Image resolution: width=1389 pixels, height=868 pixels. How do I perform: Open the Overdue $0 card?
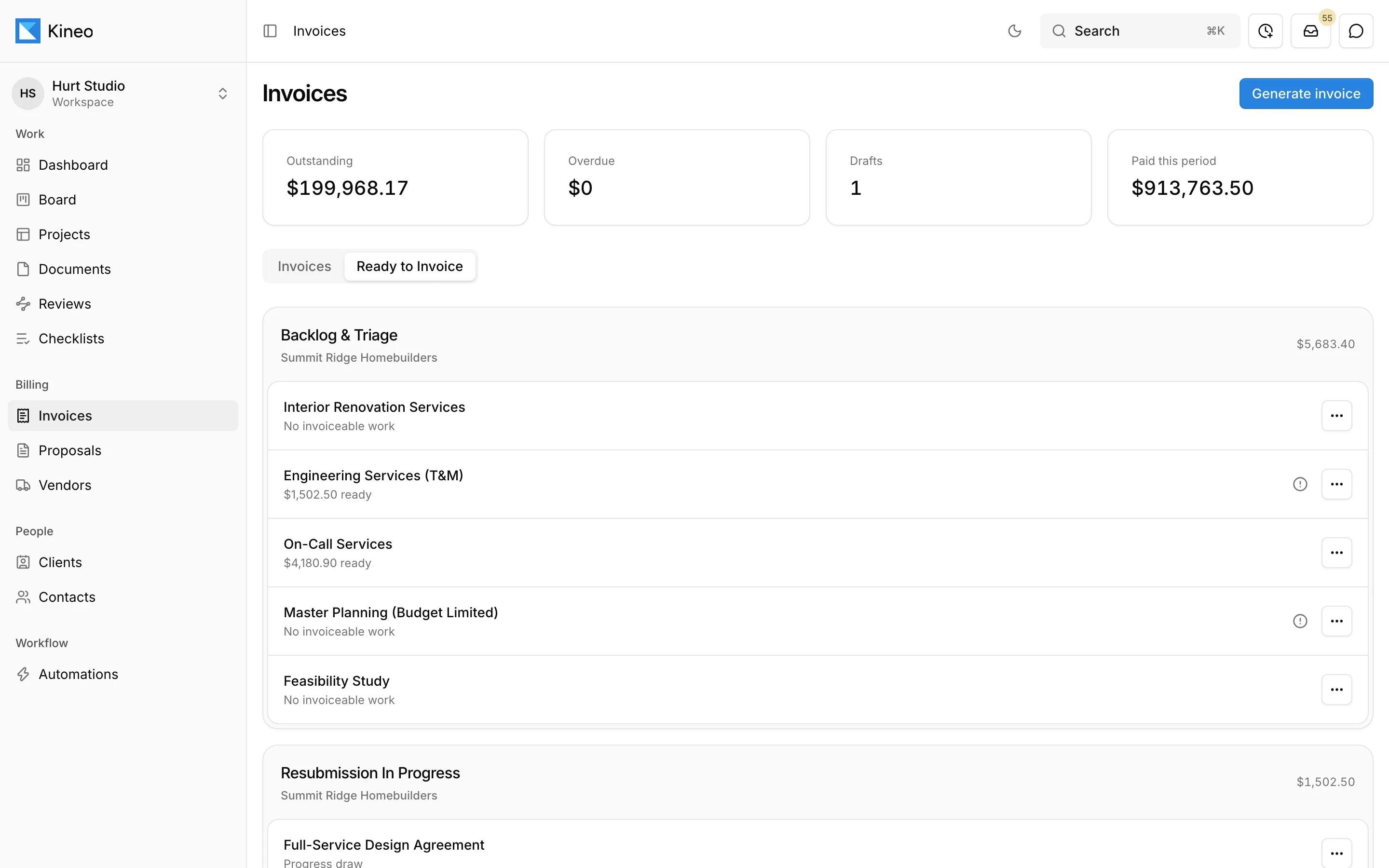677,177
